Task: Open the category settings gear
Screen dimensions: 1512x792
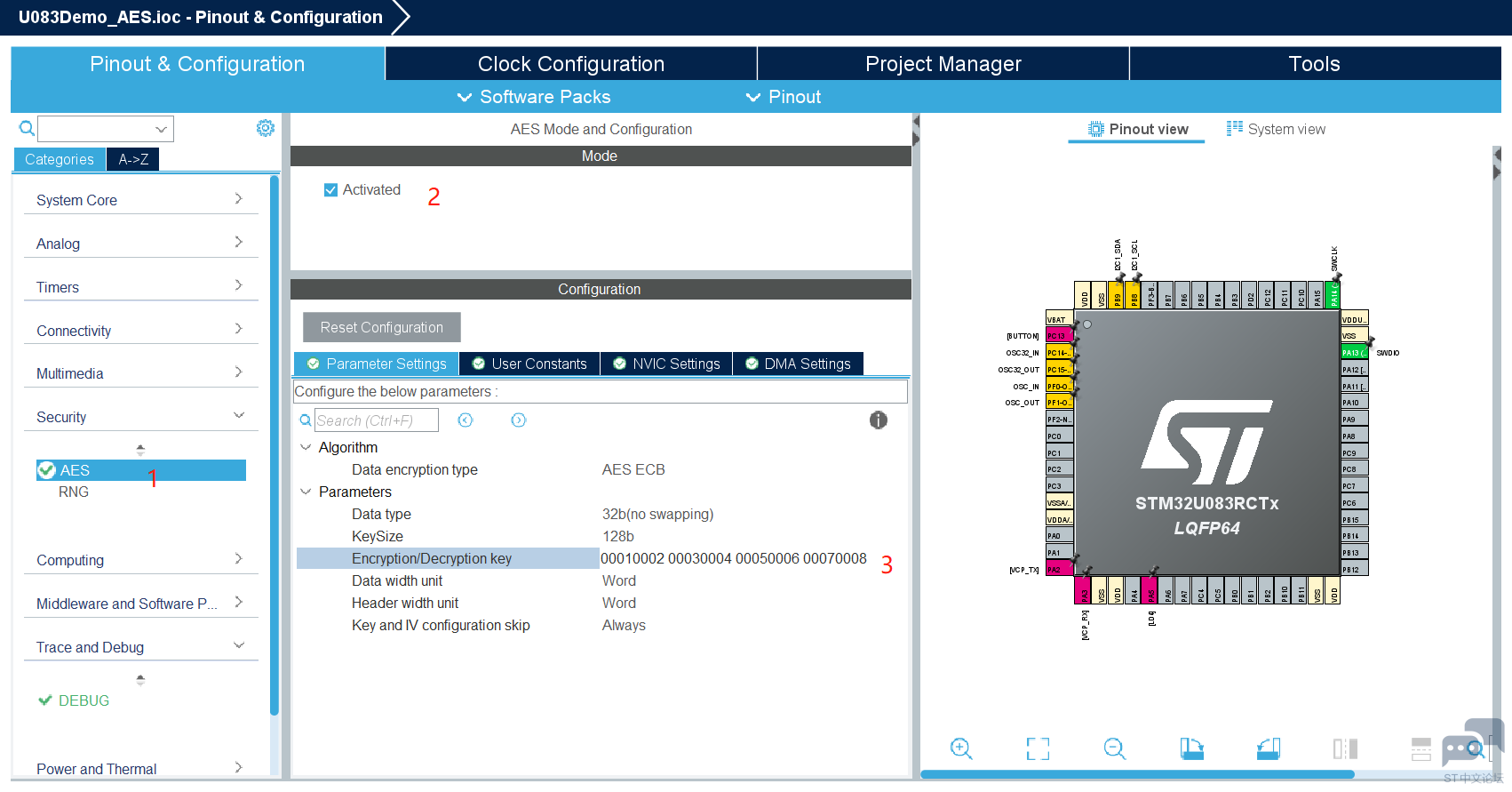Action: click(266, 128)
